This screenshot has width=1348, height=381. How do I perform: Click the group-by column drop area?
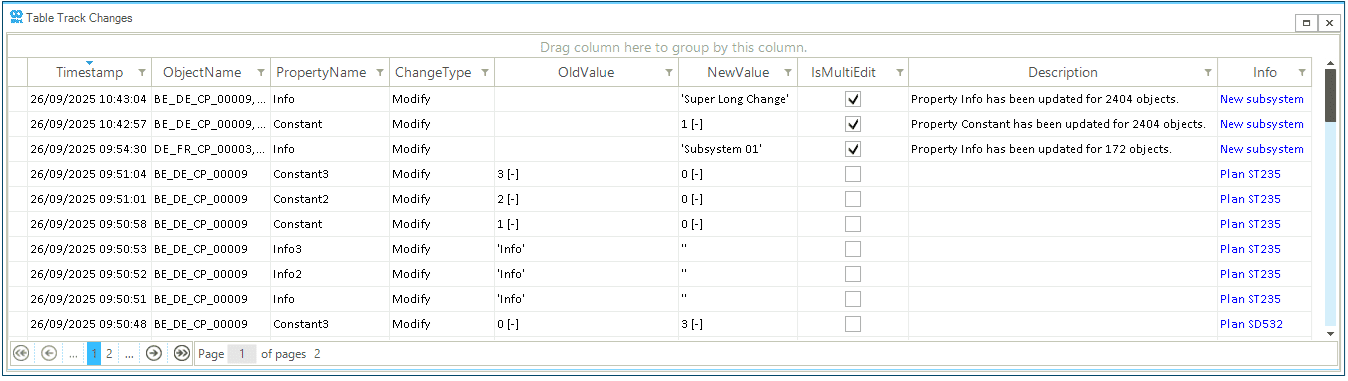click(x=673, y=47)
